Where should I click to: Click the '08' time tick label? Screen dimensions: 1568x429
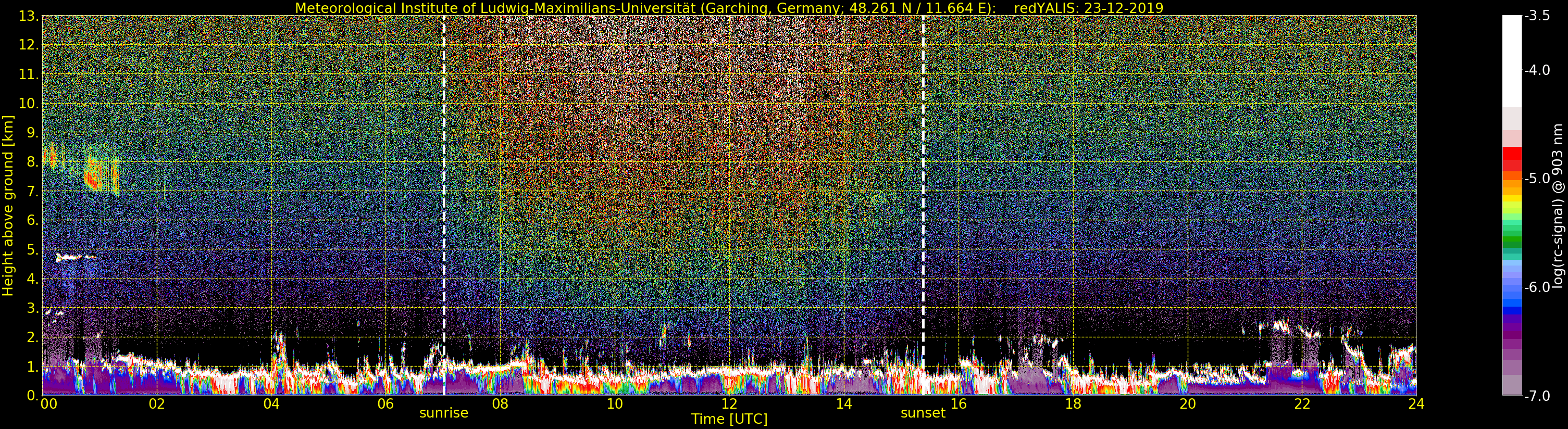pyautogui.click(x=500, y=404)
